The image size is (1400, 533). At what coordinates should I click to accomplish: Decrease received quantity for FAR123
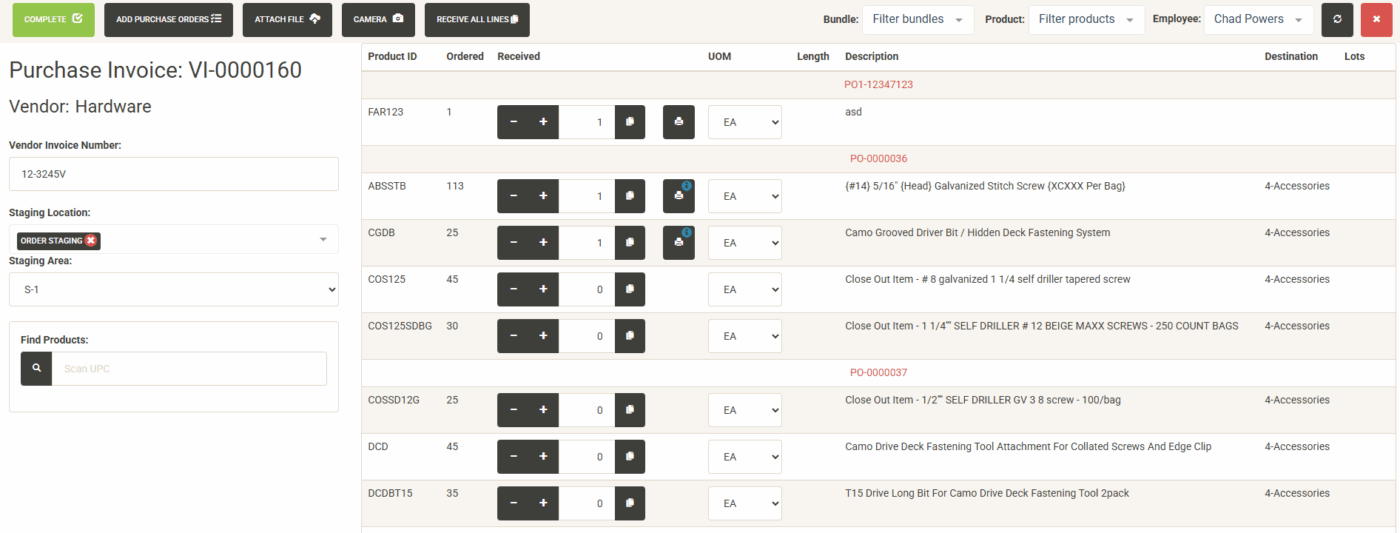(x=513, y=122)
